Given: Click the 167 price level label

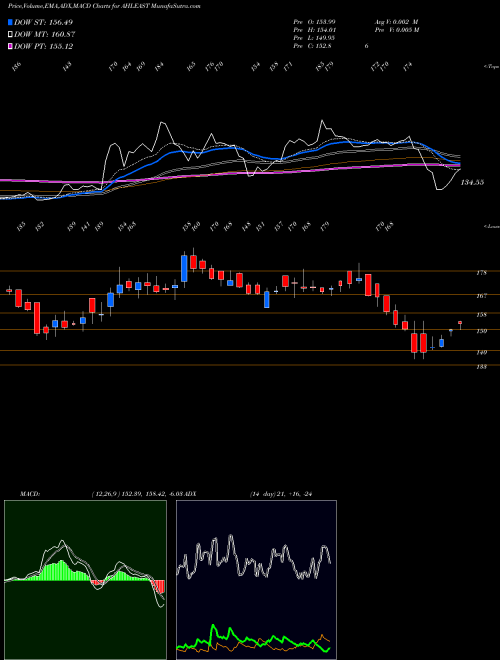Looking at the screenshot, I should (482, 296).
